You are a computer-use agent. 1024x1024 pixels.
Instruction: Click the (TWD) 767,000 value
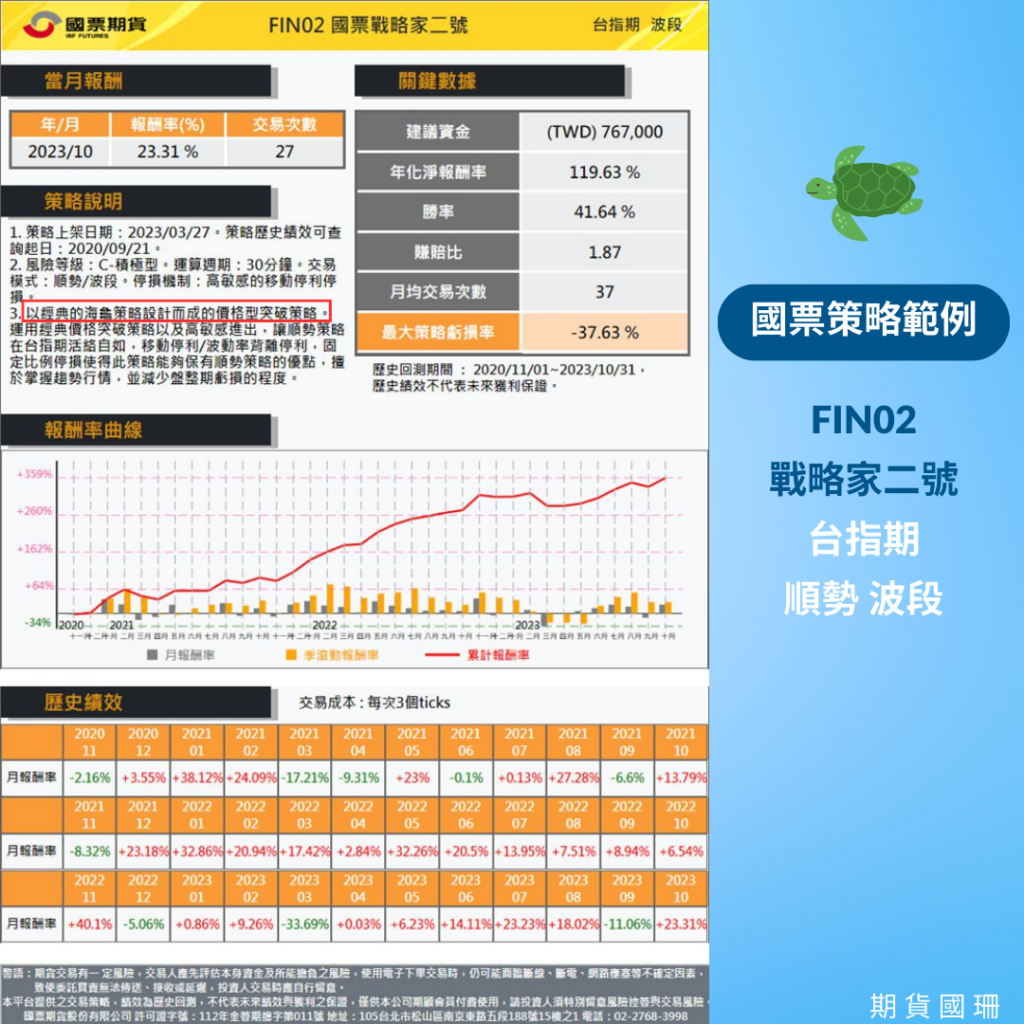[604, 132]
